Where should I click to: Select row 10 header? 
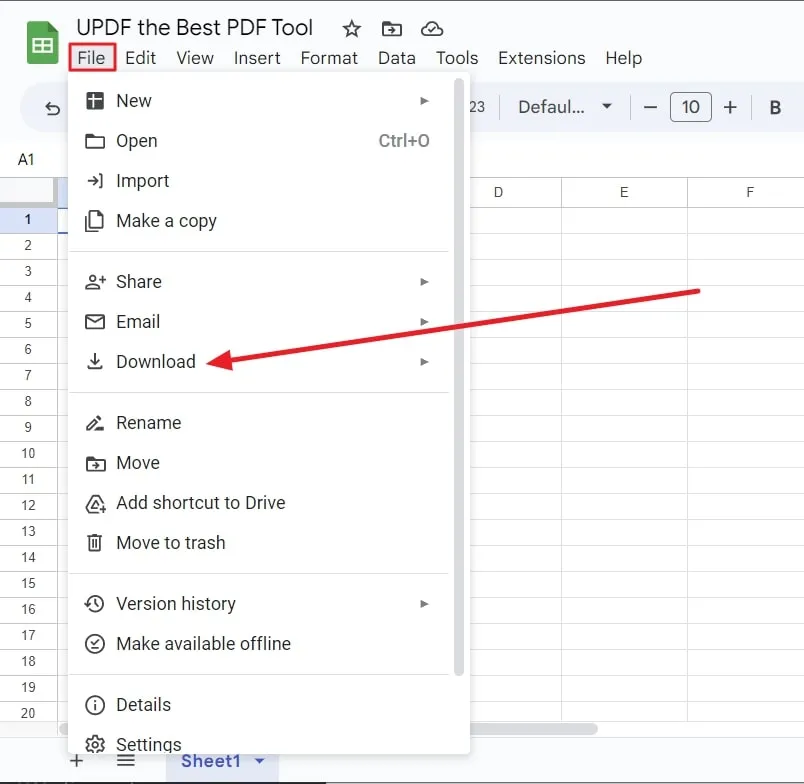click(x=28, y=453)
